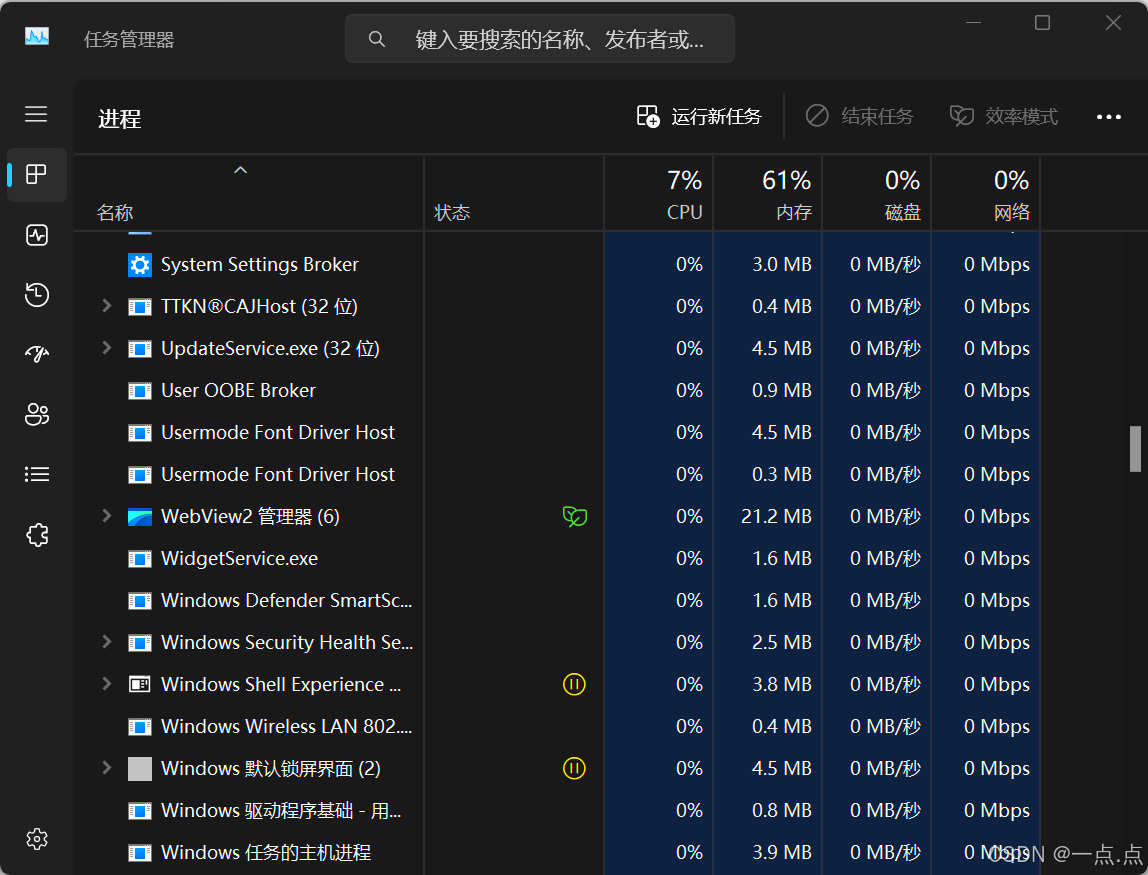Click the 结束任务 end task button
This screenshot has height=875, width=1148.
pos(860,116)
